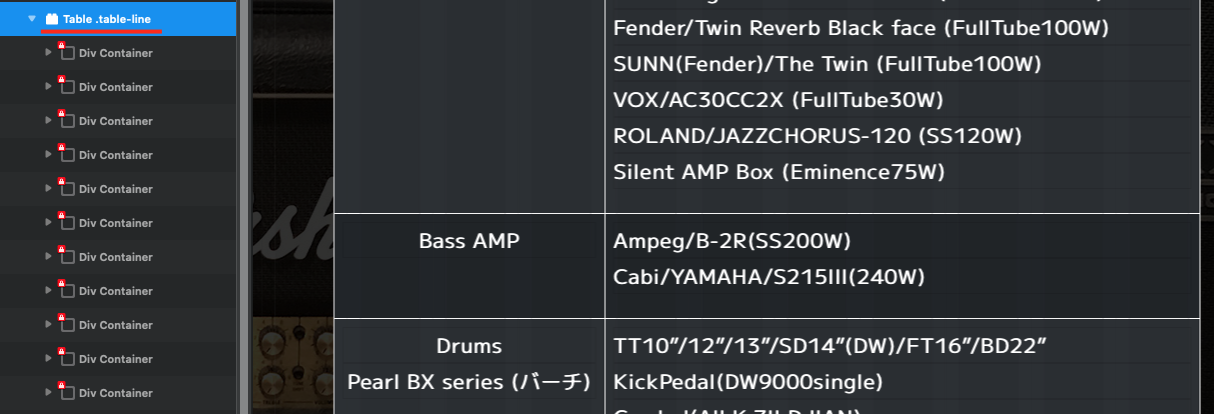The image size is (1214, 414).
Task: Click the second Div Container's box icon
Action: point(68,88)
